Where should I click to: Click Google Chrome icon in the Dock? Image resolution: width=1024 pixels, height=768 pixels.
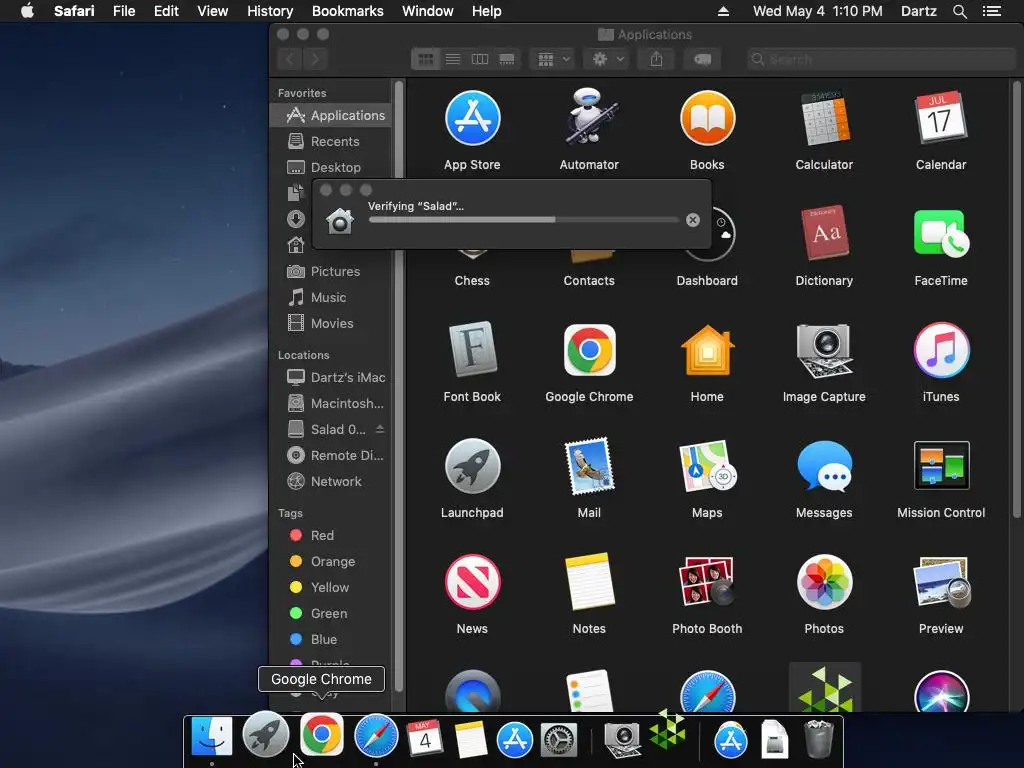(321, 734)
